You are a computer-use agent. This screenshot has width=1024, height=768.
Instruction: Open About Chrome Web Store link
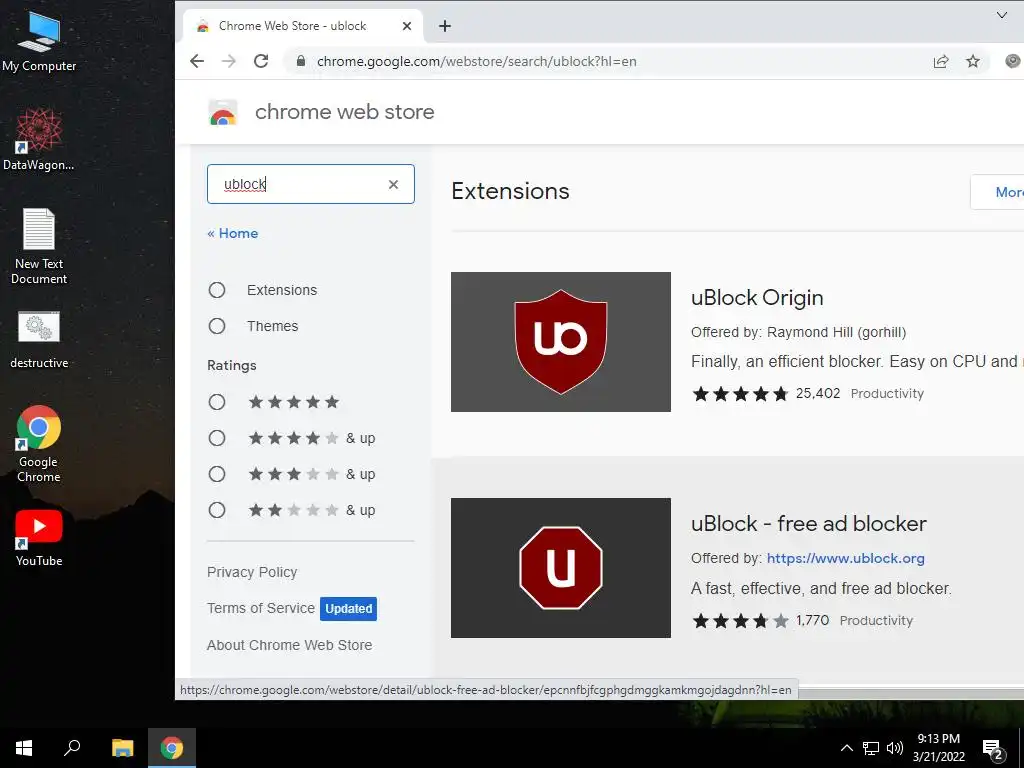click(x=289, y=645)
